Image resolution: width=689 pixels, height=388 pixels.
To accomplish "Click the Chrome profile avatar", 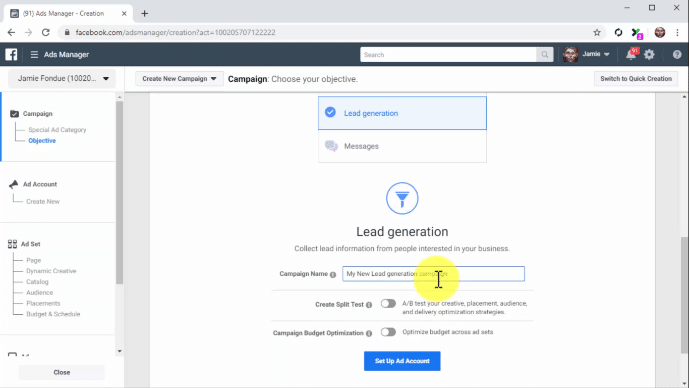I will coord(660,32).
